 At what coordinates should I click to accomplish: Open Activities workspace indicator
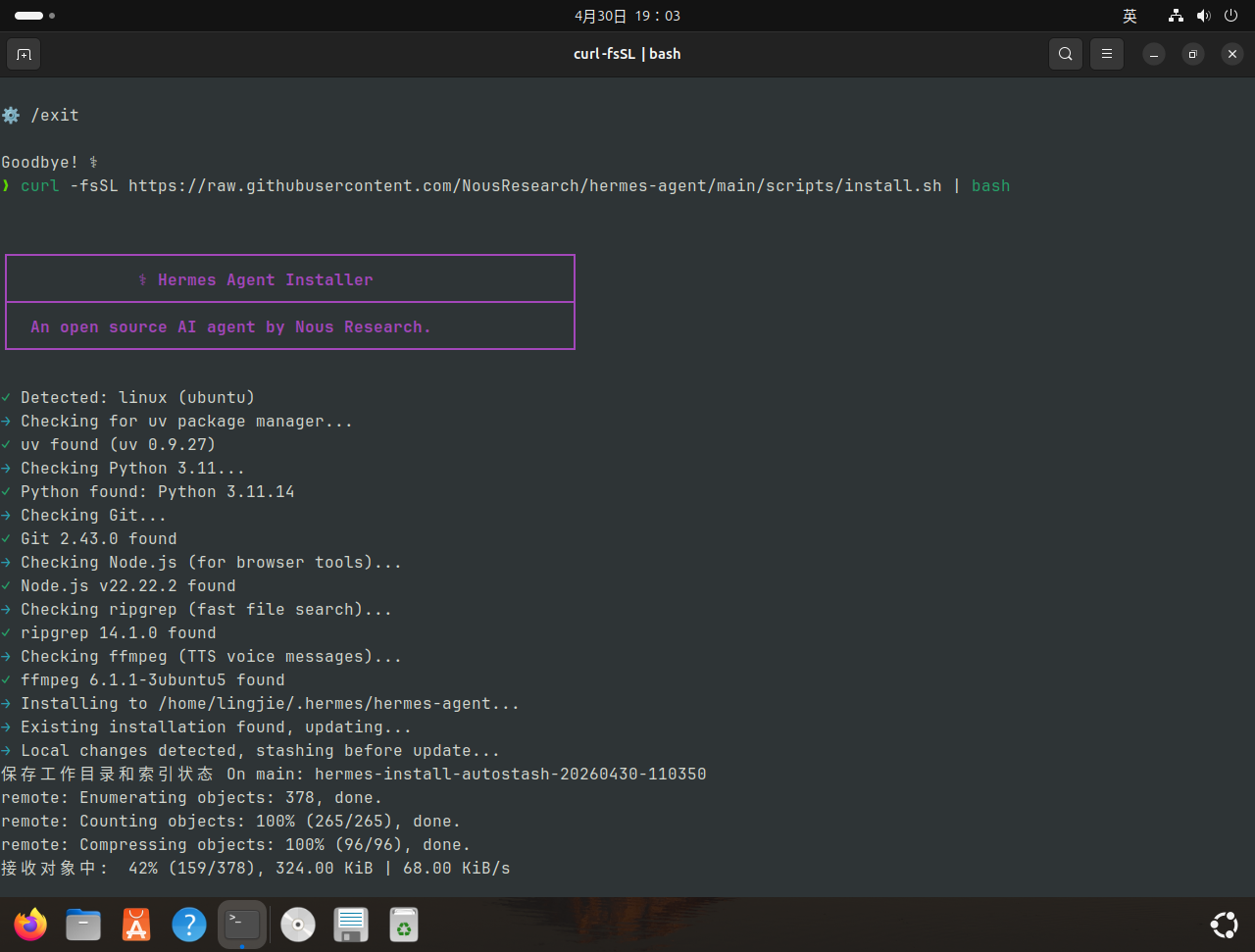(34, 16)
